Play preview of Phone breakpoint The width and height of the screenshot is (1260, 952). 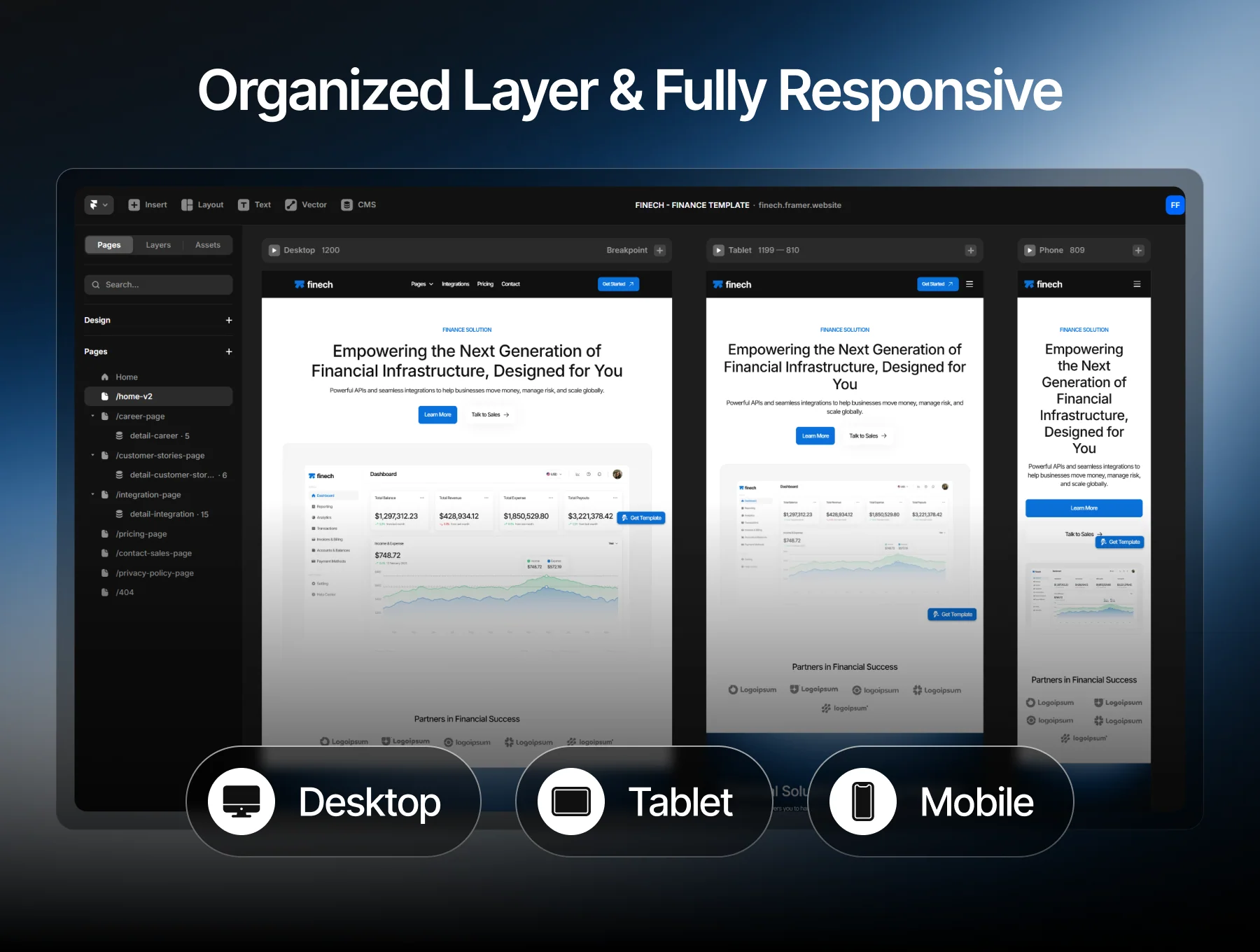click(x=1030, y=250)
